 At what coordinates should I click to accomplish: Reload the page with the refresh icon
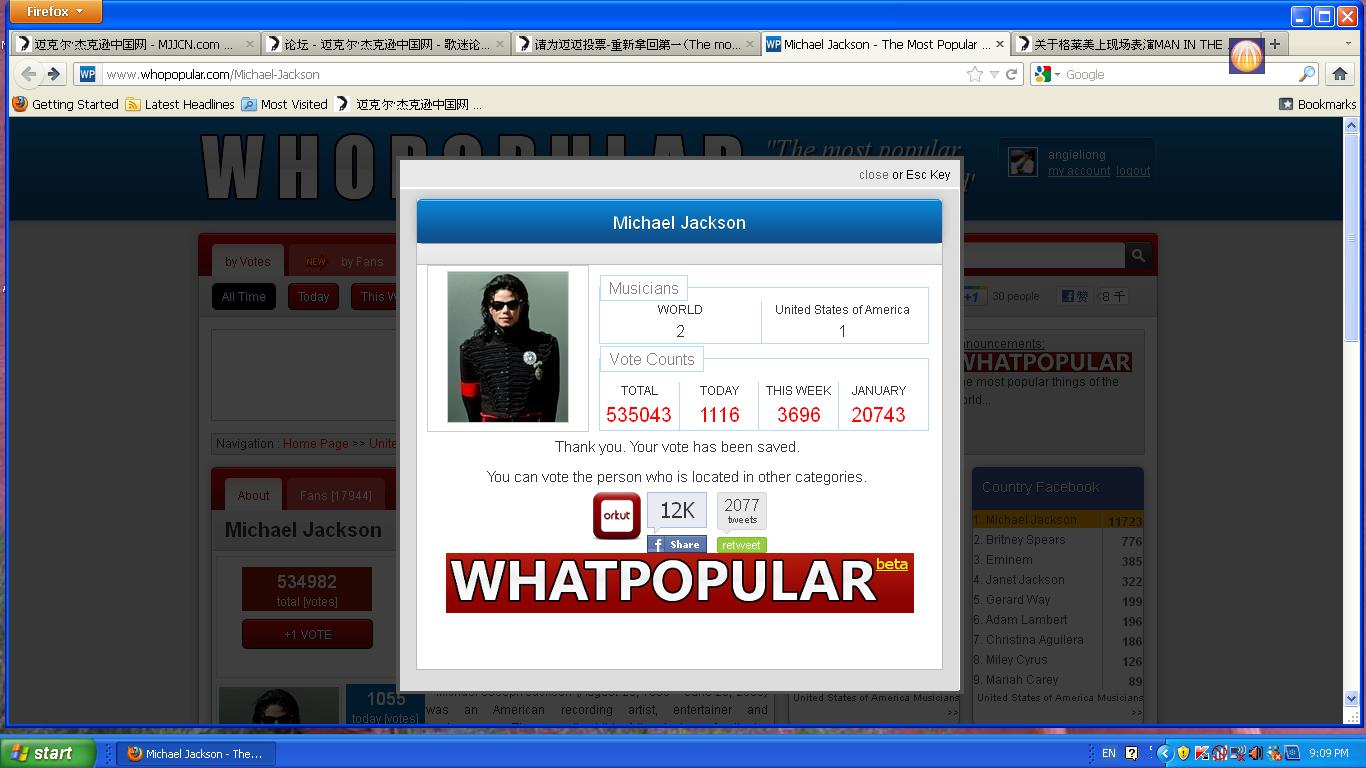[x=1012, y=74]
